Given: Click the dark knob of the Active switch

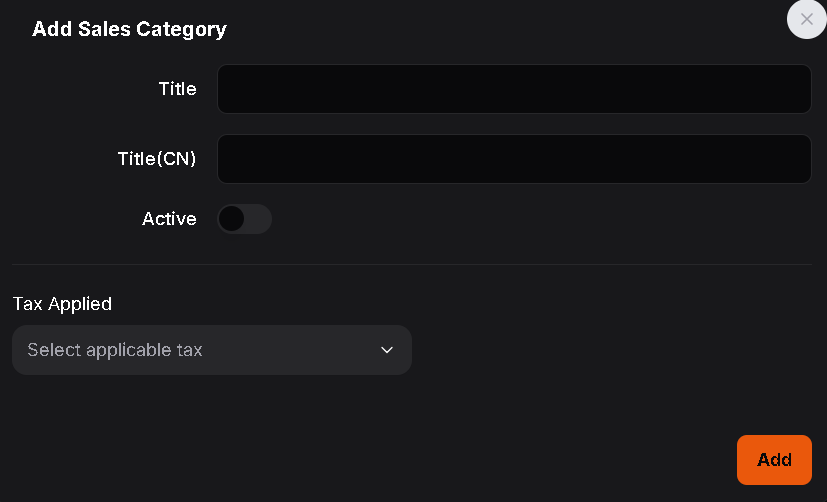Looking at the screenshot, I should (232, 219).
